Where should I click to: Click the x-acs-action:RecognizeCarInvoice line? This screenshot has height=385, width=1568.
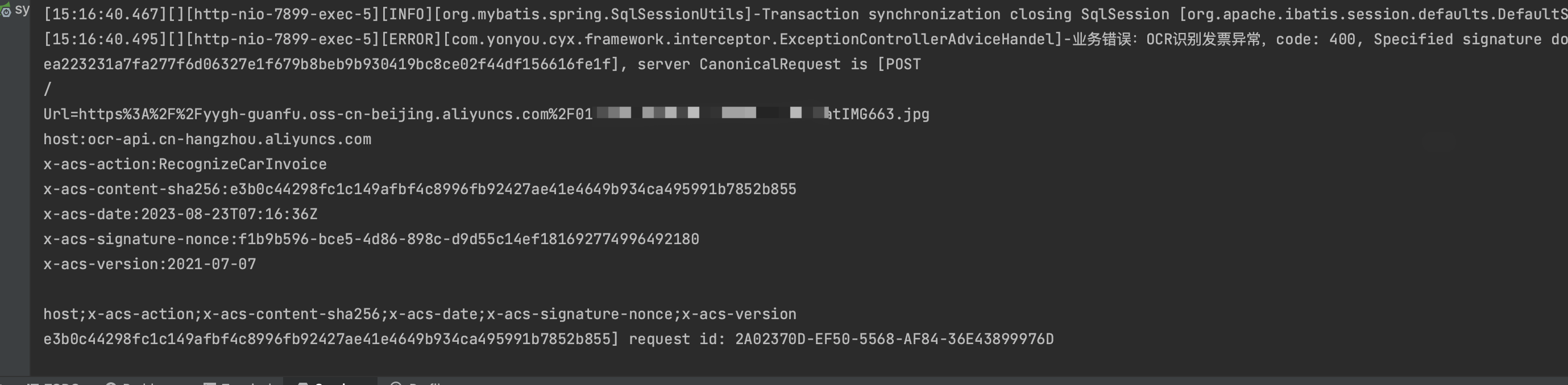coord(185,164)
